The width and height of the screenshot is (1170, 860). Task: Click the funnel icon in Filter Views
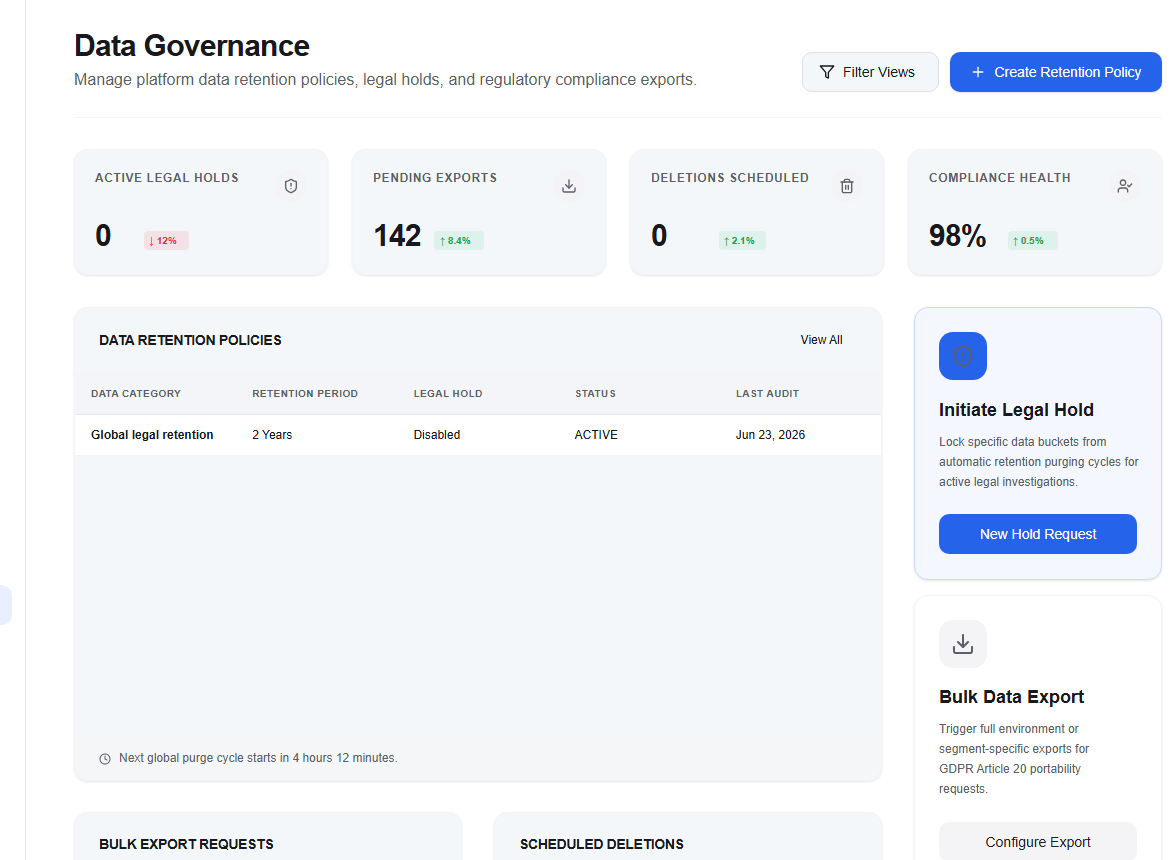click(827, 72)
